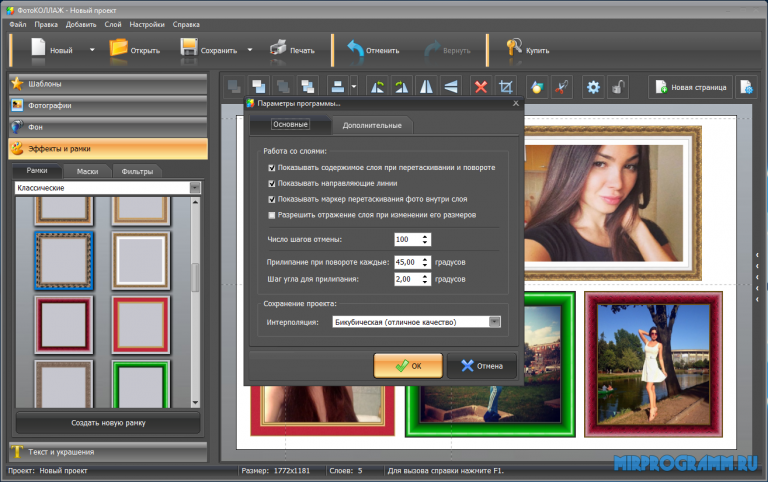Image resolution: width=768 pixels, height=482 pixels.
Task: Rotate layer counterclockwise icon
Action: [x=377, y=87]
